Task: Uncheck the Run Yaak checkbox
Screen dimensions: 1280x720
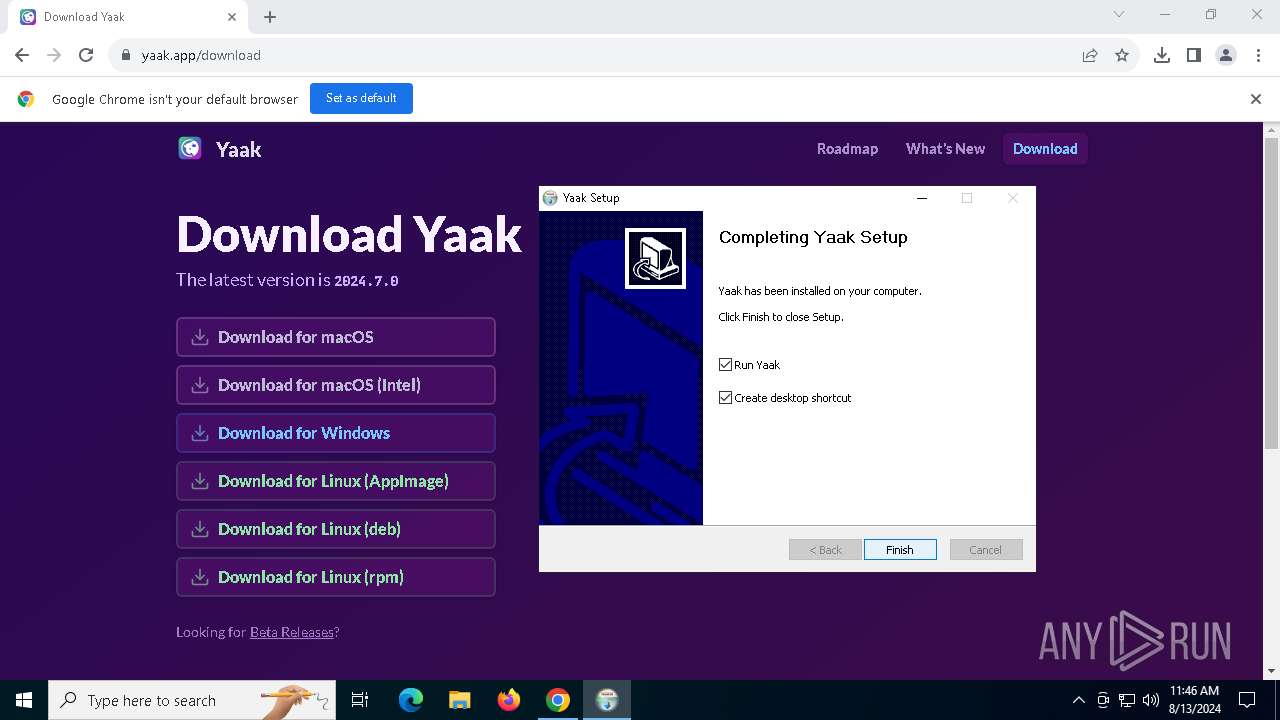Action: (x=726, y=365)
